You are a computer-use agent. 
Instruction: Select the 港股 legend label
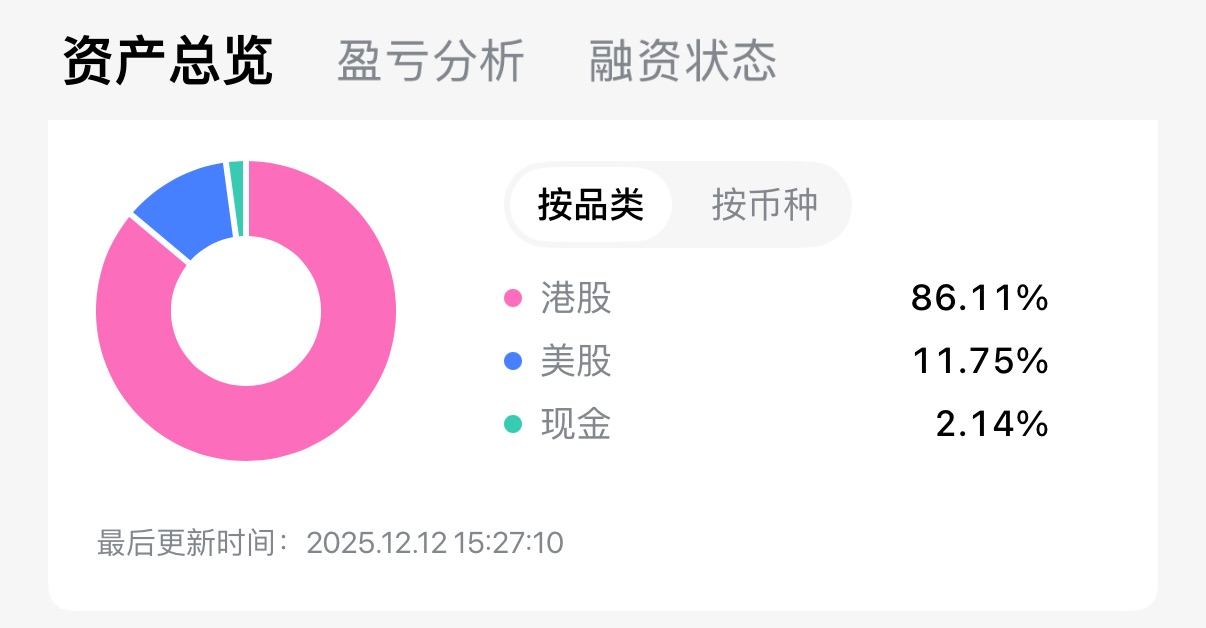tap(575, 298)
